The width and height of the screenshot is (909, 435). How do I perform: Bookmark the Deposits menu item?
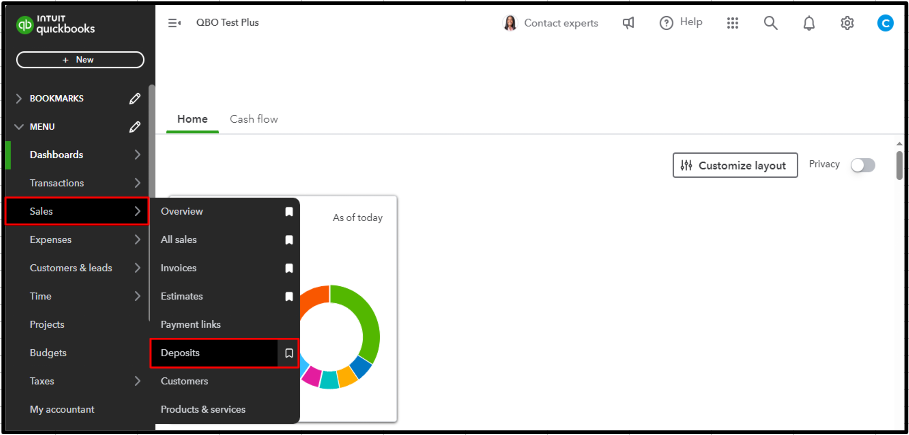tap(289, 353)
